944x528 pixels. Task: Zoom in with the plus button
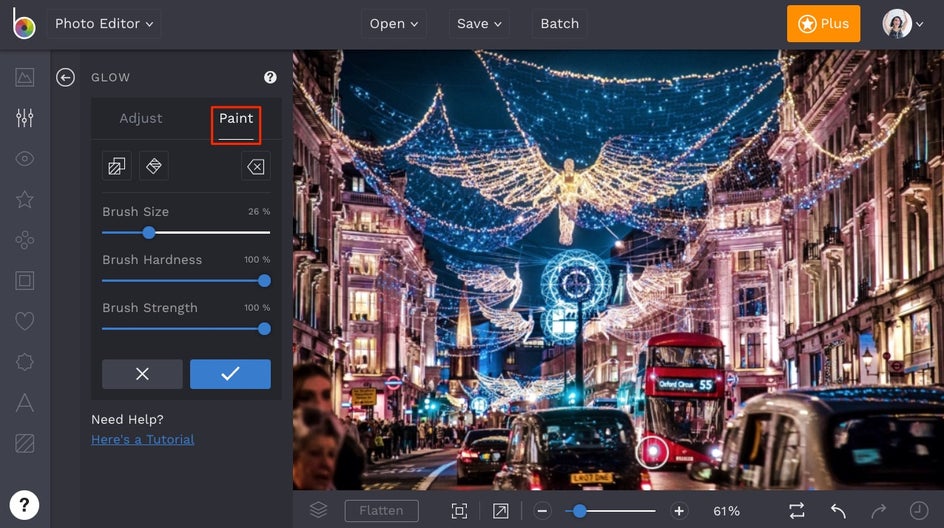679,511
